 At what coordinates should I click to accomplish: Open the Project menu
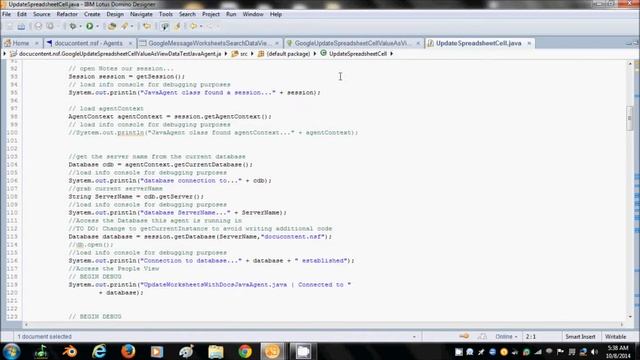(211, 14)
